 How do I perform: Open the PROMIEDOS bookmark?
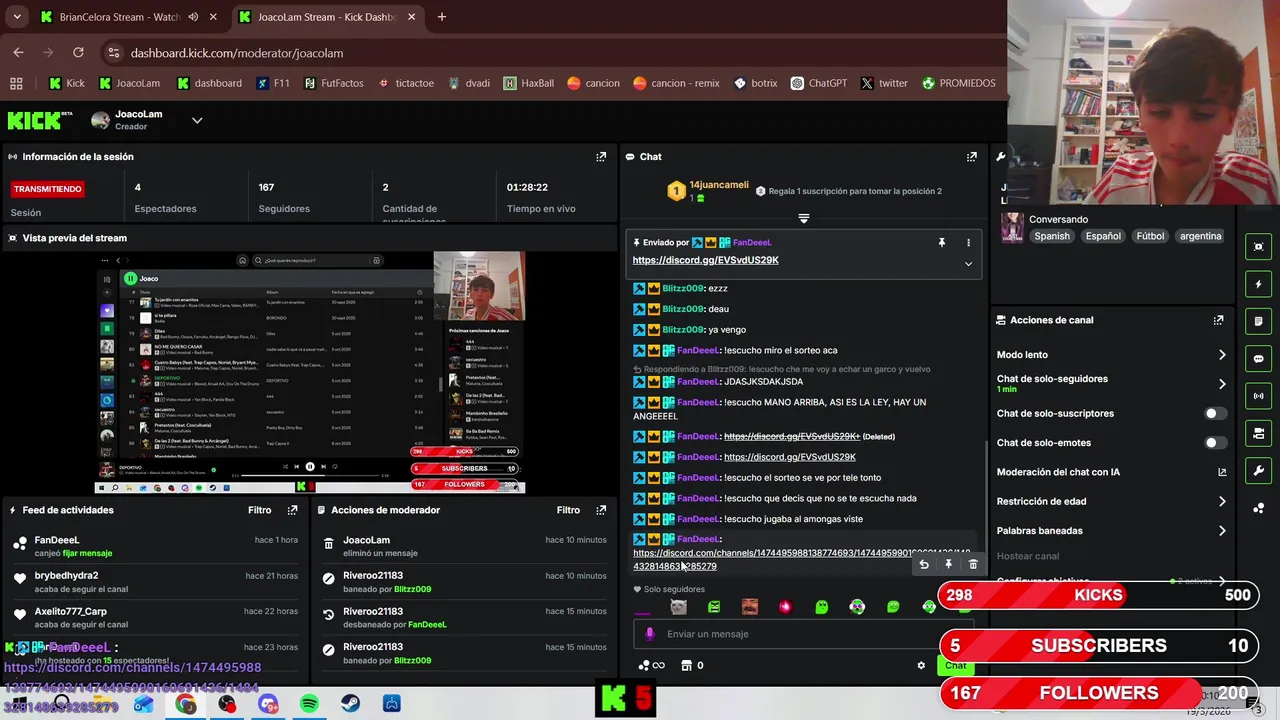[x=959, y=83]
